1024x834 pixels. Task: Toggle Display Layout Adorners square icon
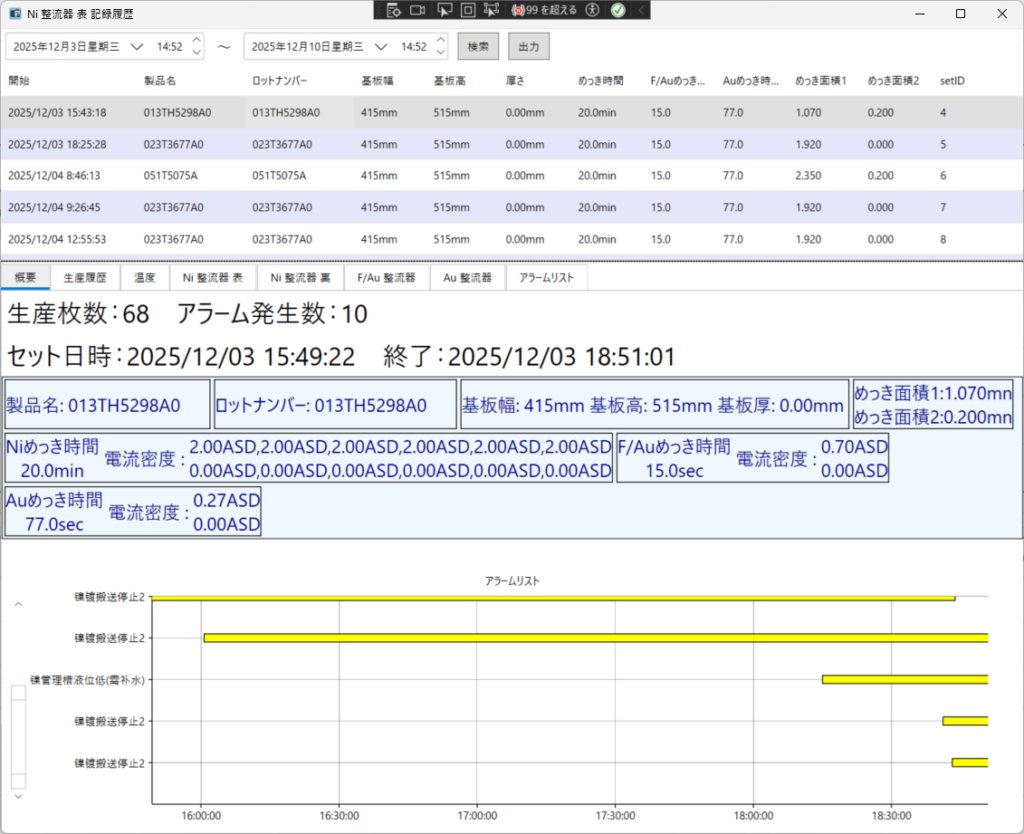(467, 10)
